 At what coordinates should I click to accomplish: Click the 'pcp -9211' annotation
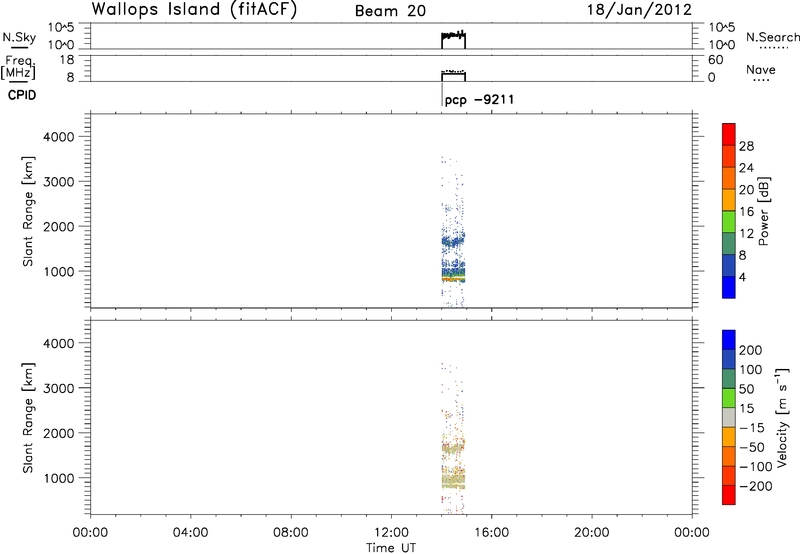pyautogui.click(x=479, y=99)
